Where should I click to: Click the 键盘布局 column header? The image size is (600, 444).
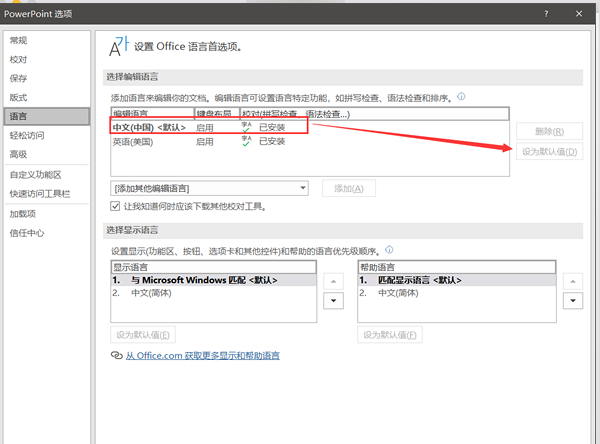point(217,114)
